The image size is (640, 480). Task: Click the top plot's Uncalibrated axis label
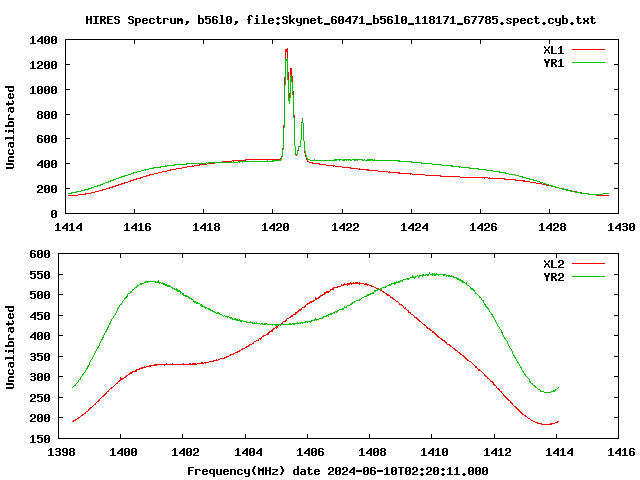(10, 127)
